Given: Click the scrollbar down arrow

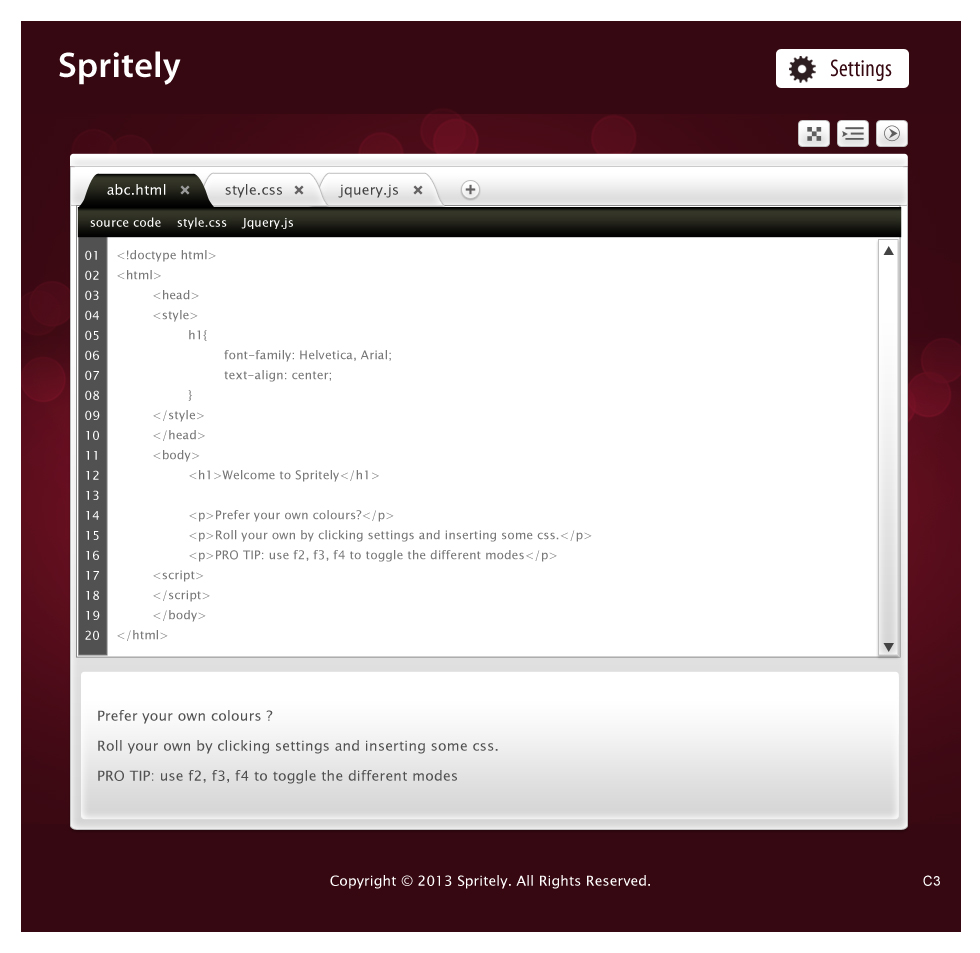Looking at the screenshot, I should click(x=888, y=647).
